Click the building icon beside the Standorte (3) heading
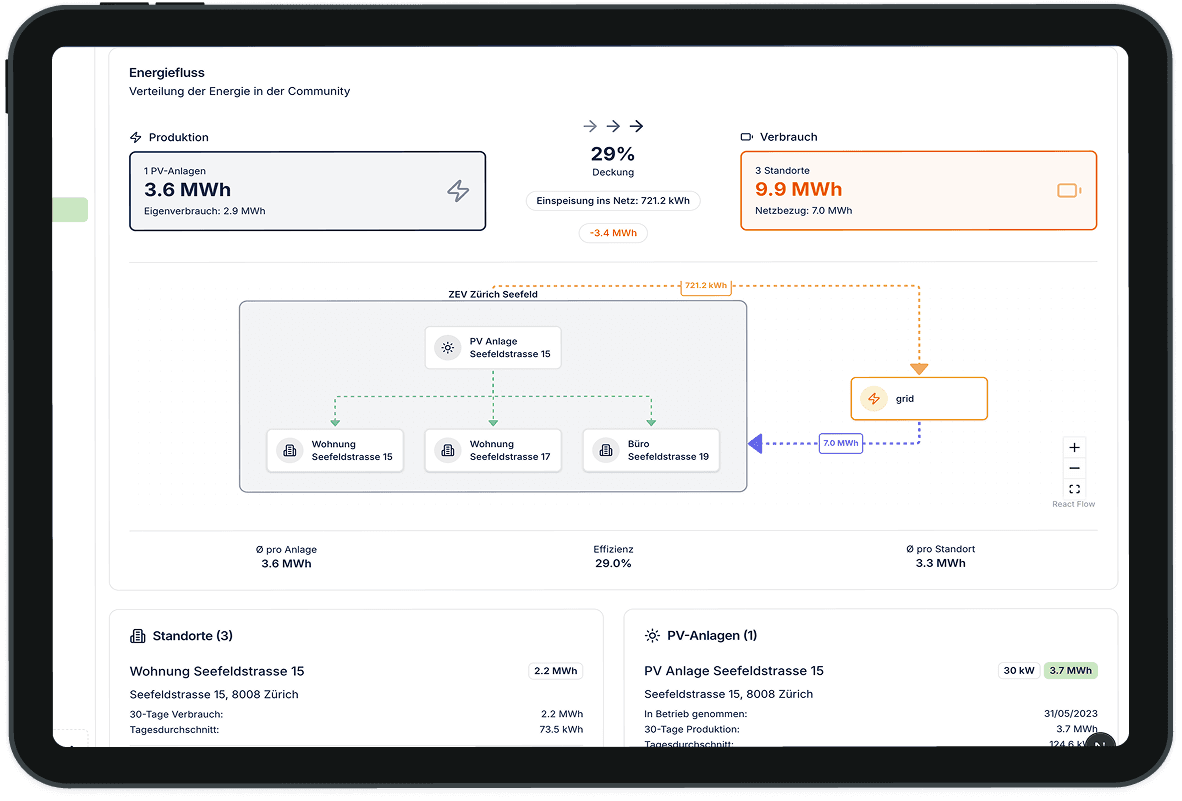Image resolution: width=1182 pixels, height=801 pixels. (x=135, y=635)
